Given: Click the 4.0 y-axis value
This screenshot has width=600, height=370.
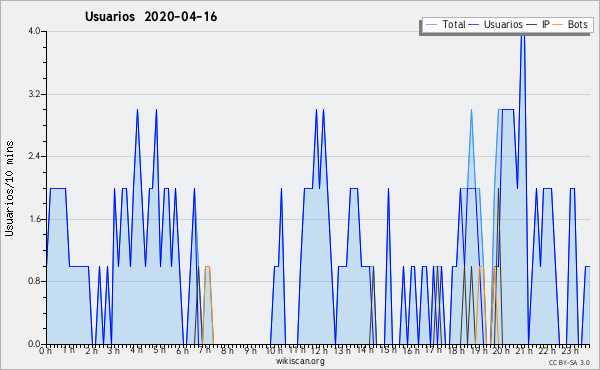Looking at the screenshot, I should click(x=34, y=31).
